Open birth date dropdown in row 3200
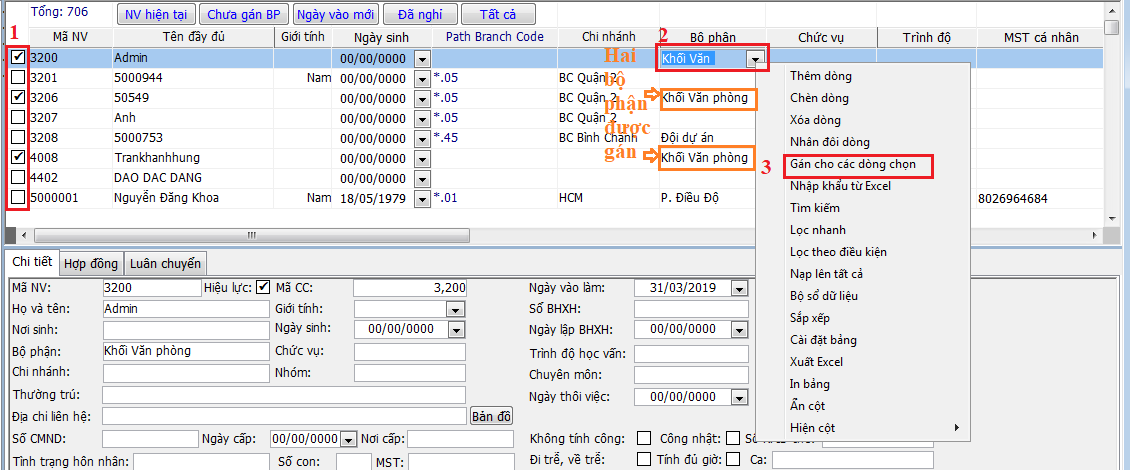The image size is (1130, 470). point(422,59)
